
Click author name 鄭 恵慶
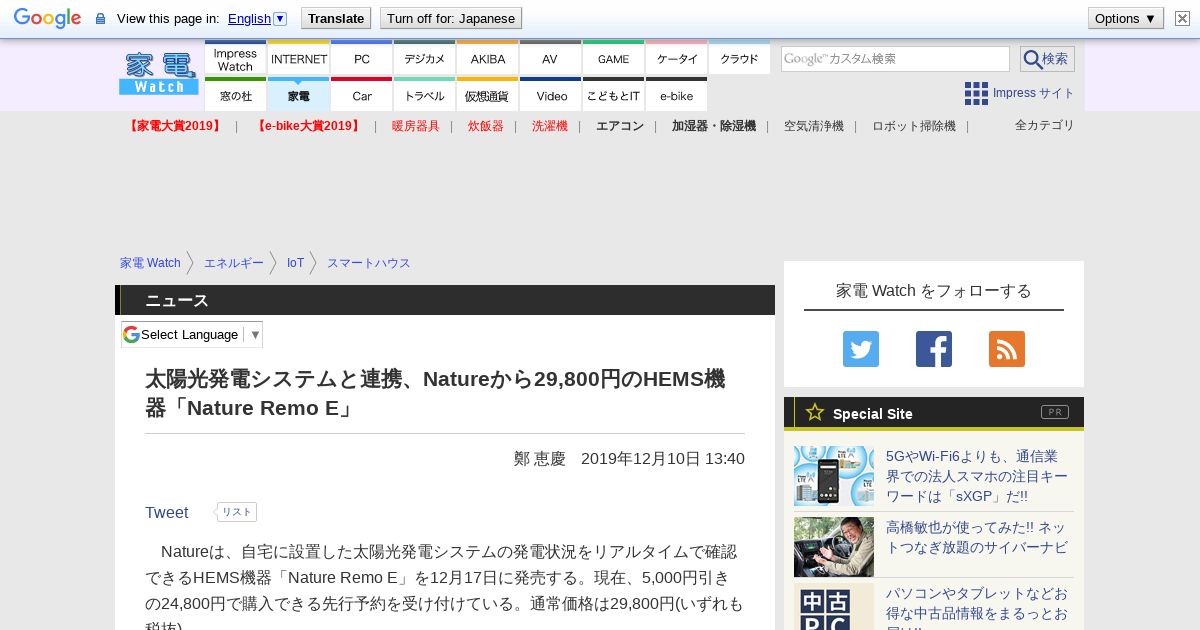[x=540, y=459]
